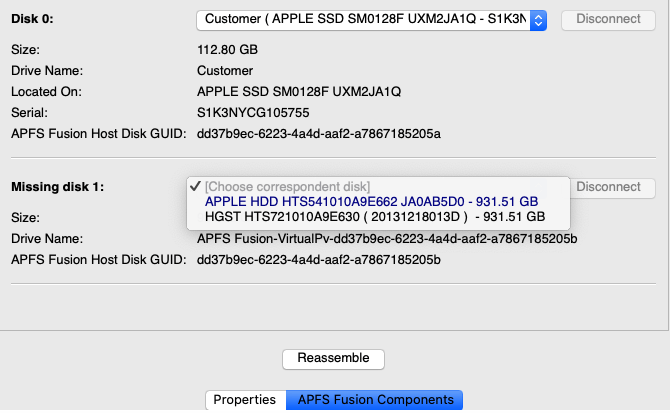The height and width of the screenshot is (413, 670).
Task: Open the Disk 0 drive selection dropdown
Action: click(x=371, y=20)
